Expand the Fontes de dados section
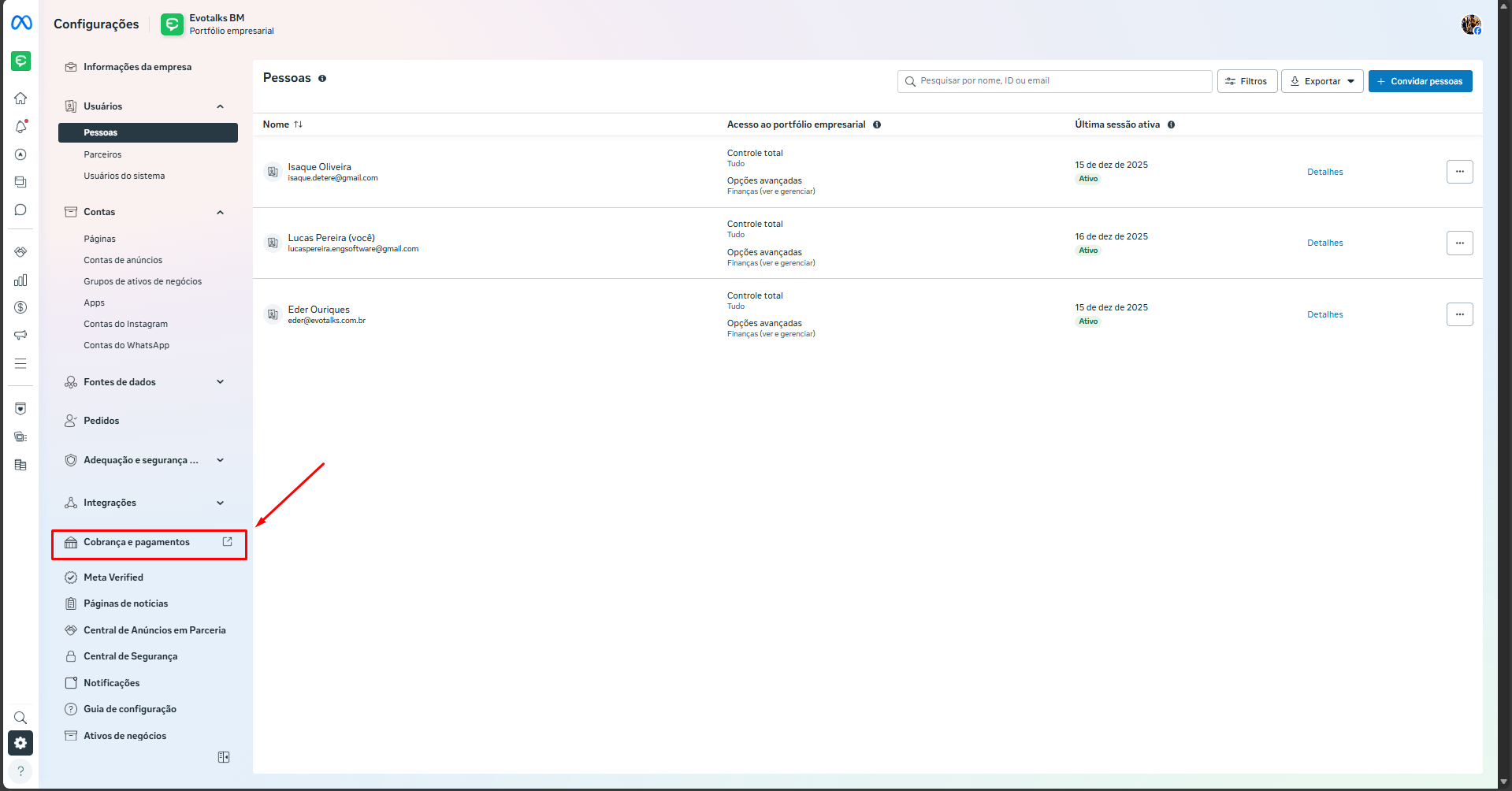 tap(220, 382)
